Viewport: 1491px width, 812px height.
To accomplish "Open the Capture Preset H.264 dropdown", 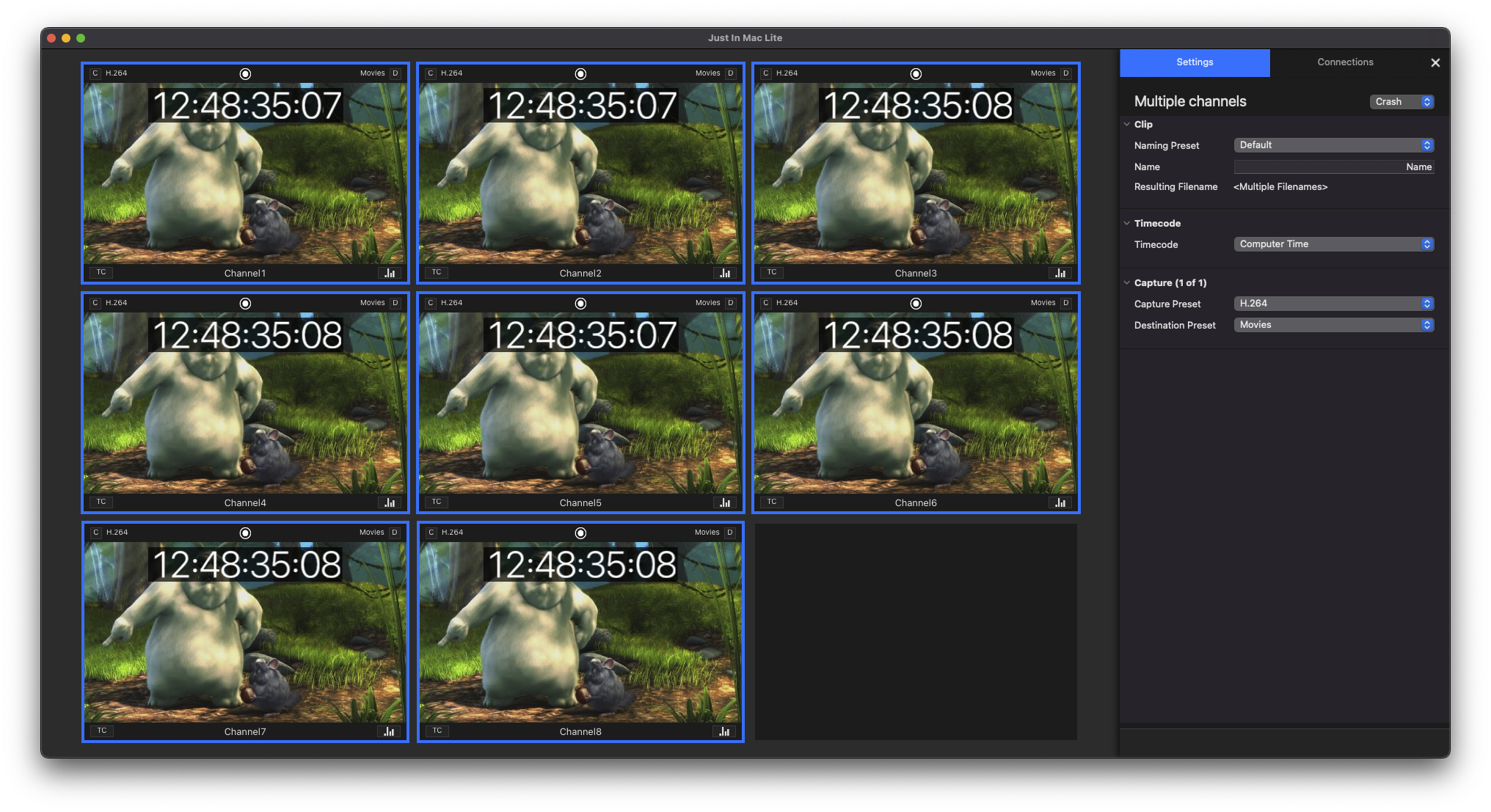I will [x=1333, y=304].
